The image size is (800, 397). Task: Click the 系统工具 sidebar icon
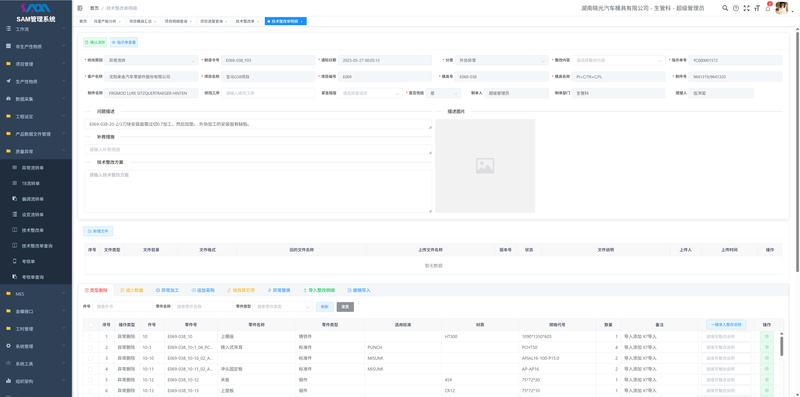(8, 363)
